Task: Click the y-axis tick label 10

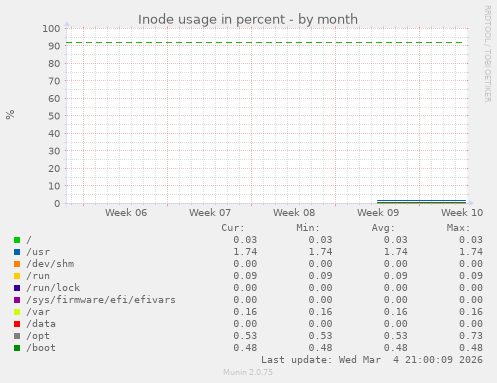Action: pos(54,186)
